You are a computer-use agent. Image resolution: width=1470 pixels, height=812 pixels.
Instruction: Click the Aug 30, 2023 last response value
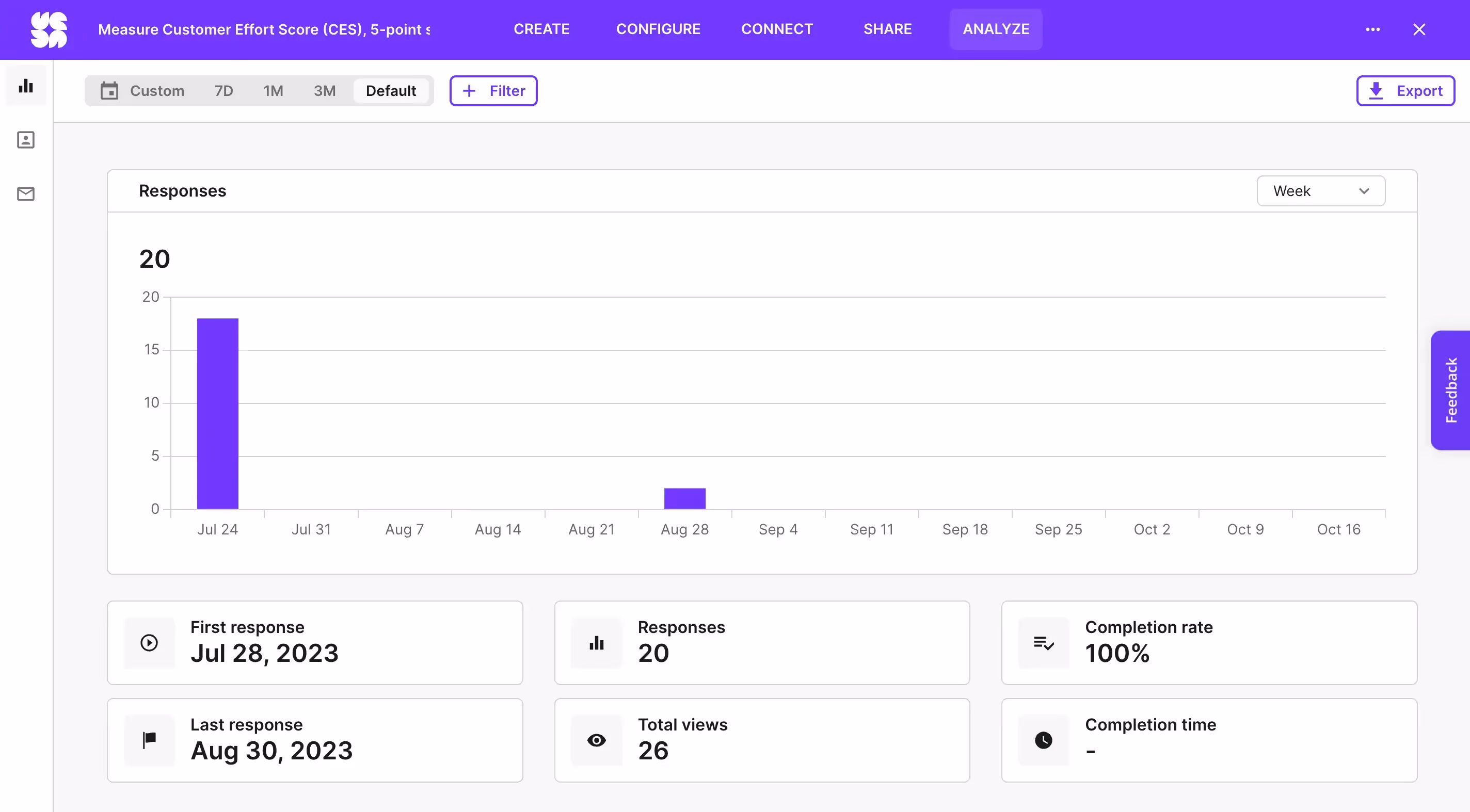click(271, 751)
